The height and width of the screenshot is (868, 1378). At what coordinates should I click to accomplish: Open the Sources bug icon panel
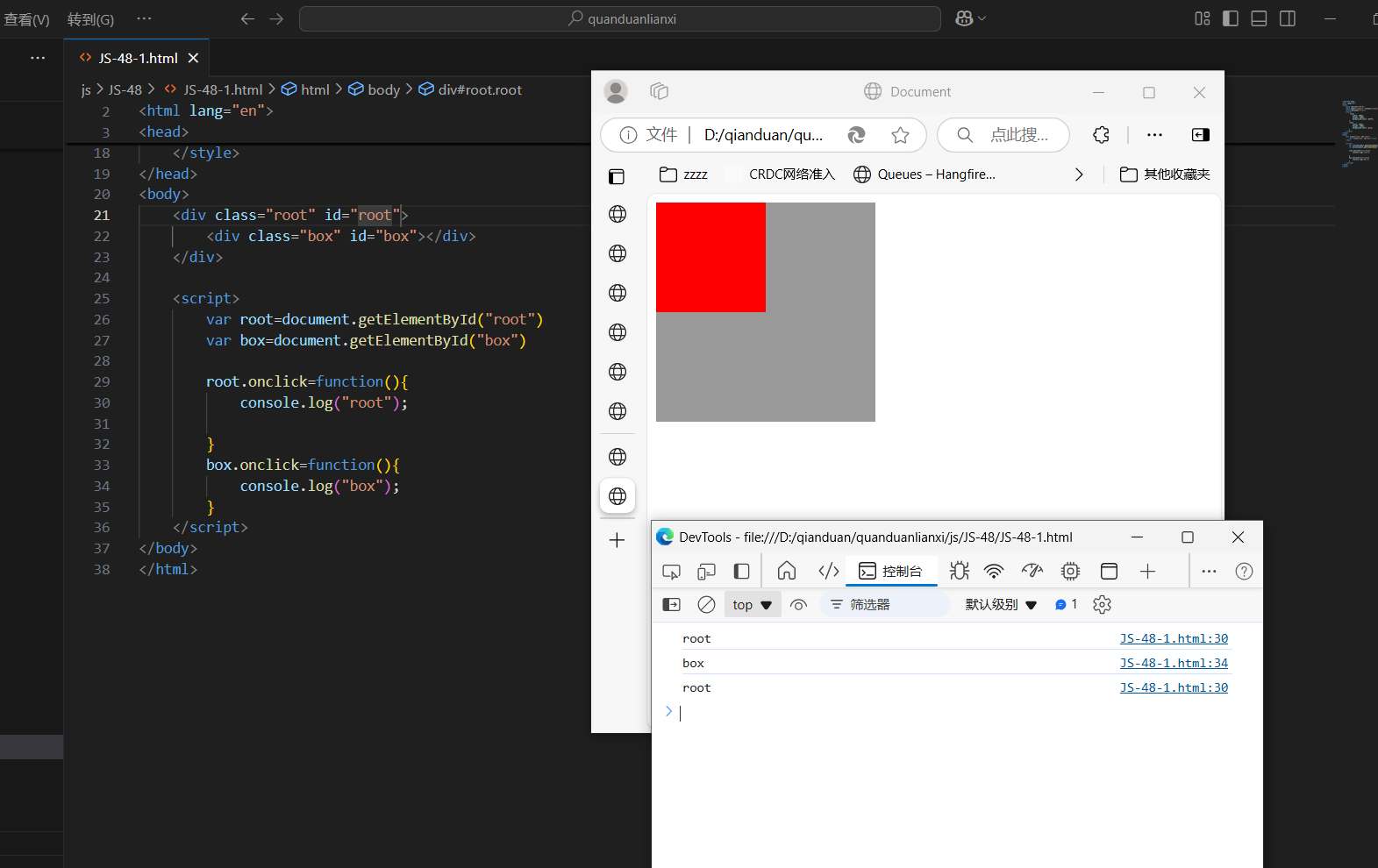pos(959,572)
